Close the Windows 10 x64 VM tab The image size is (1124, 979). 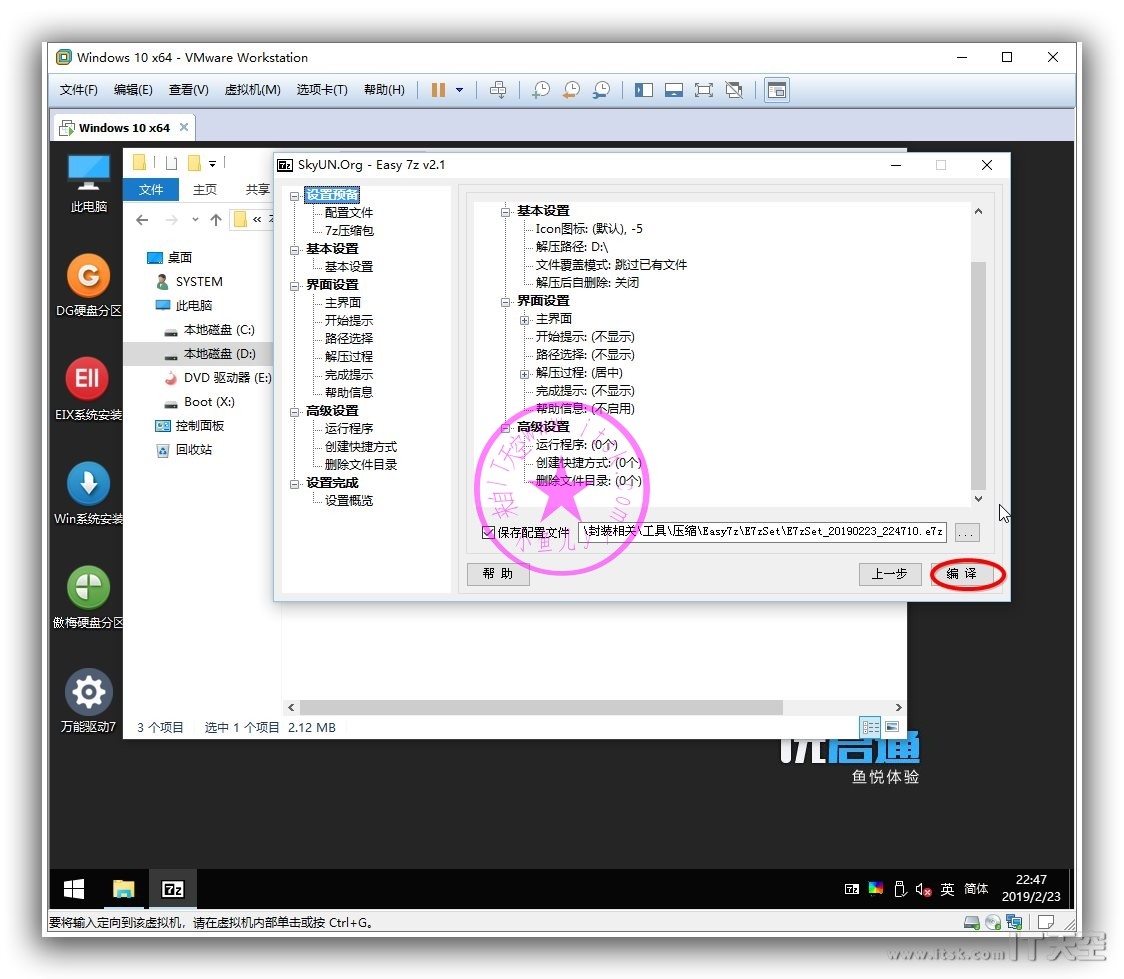184,127
